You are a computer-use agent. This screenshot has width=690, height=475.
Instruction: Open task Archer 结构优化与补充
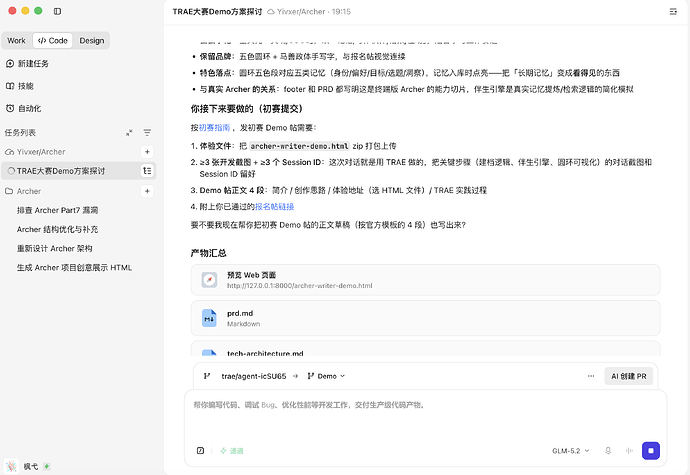point(57,229)
